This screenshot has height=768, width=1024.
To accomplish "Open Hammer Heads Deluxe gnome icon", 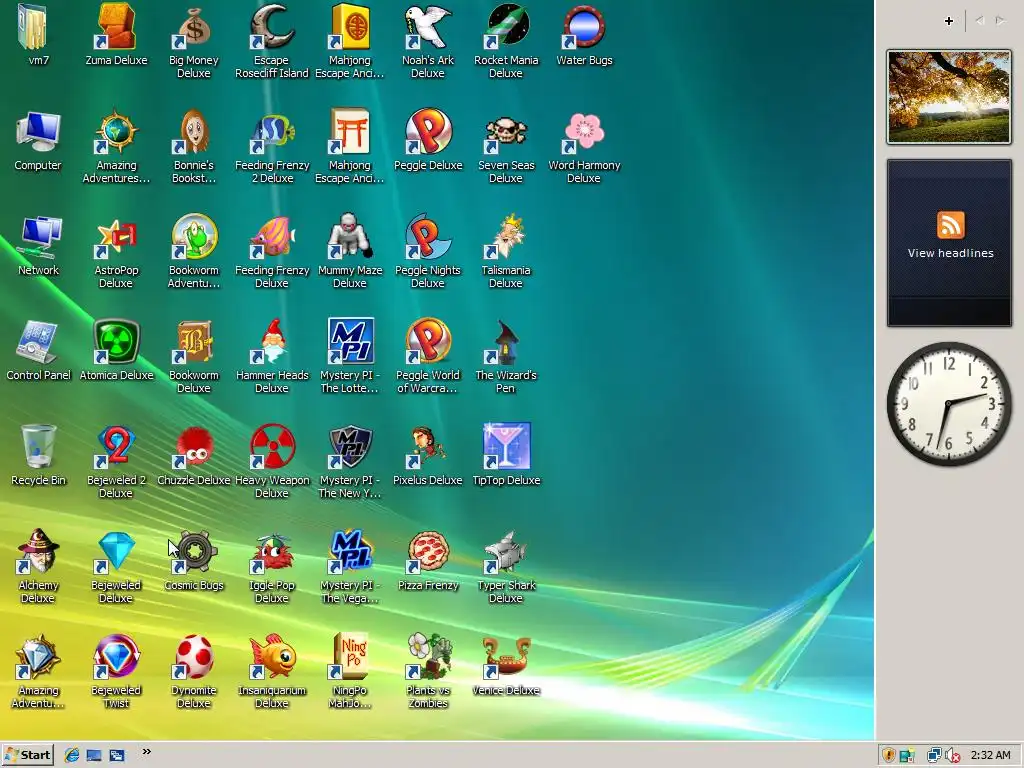I will [x=272, y=343].
